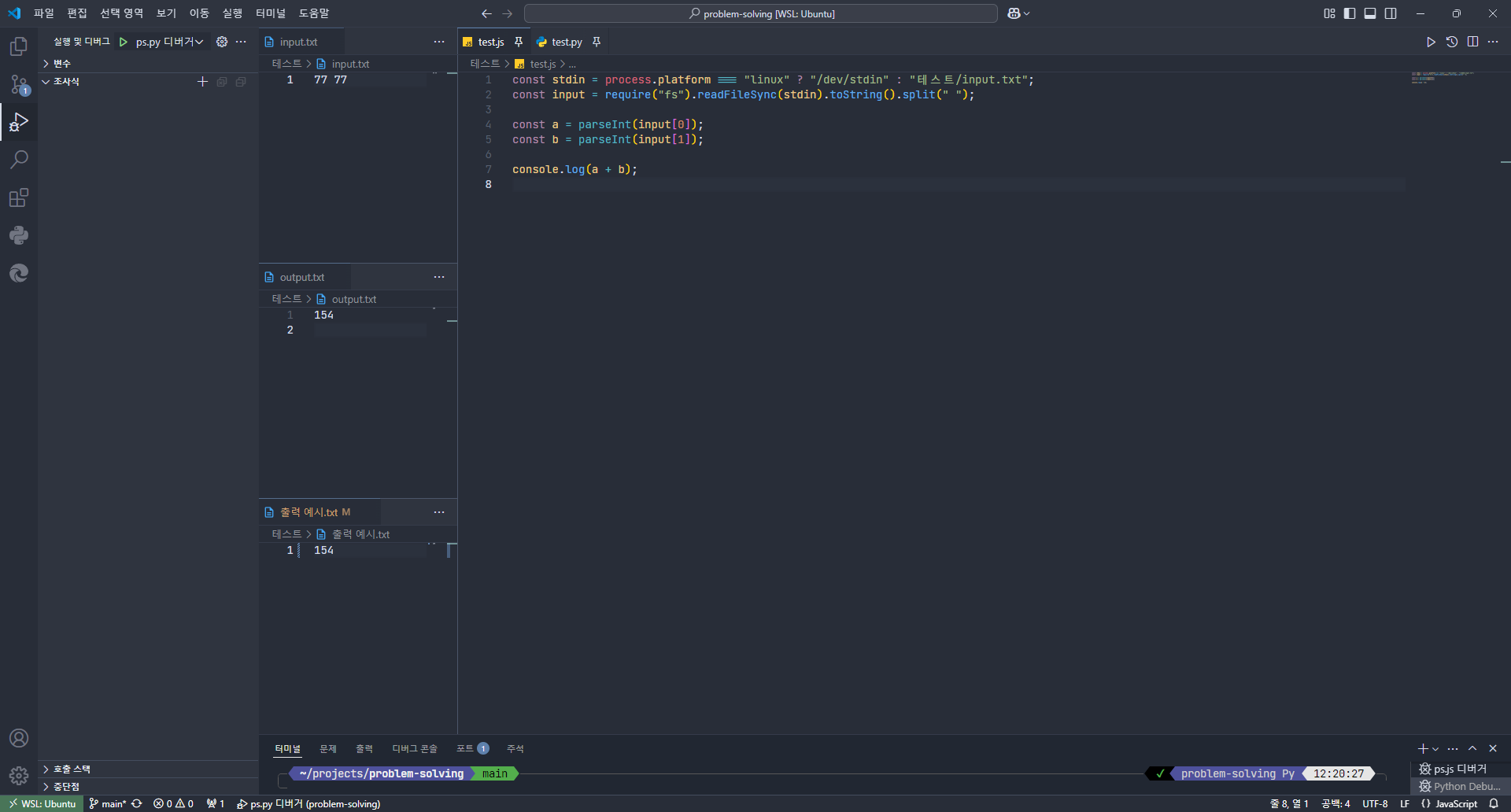The height and width of the screenshot is (812, 1511).
Task: Click the command center search box
Action: click(761, 13)
